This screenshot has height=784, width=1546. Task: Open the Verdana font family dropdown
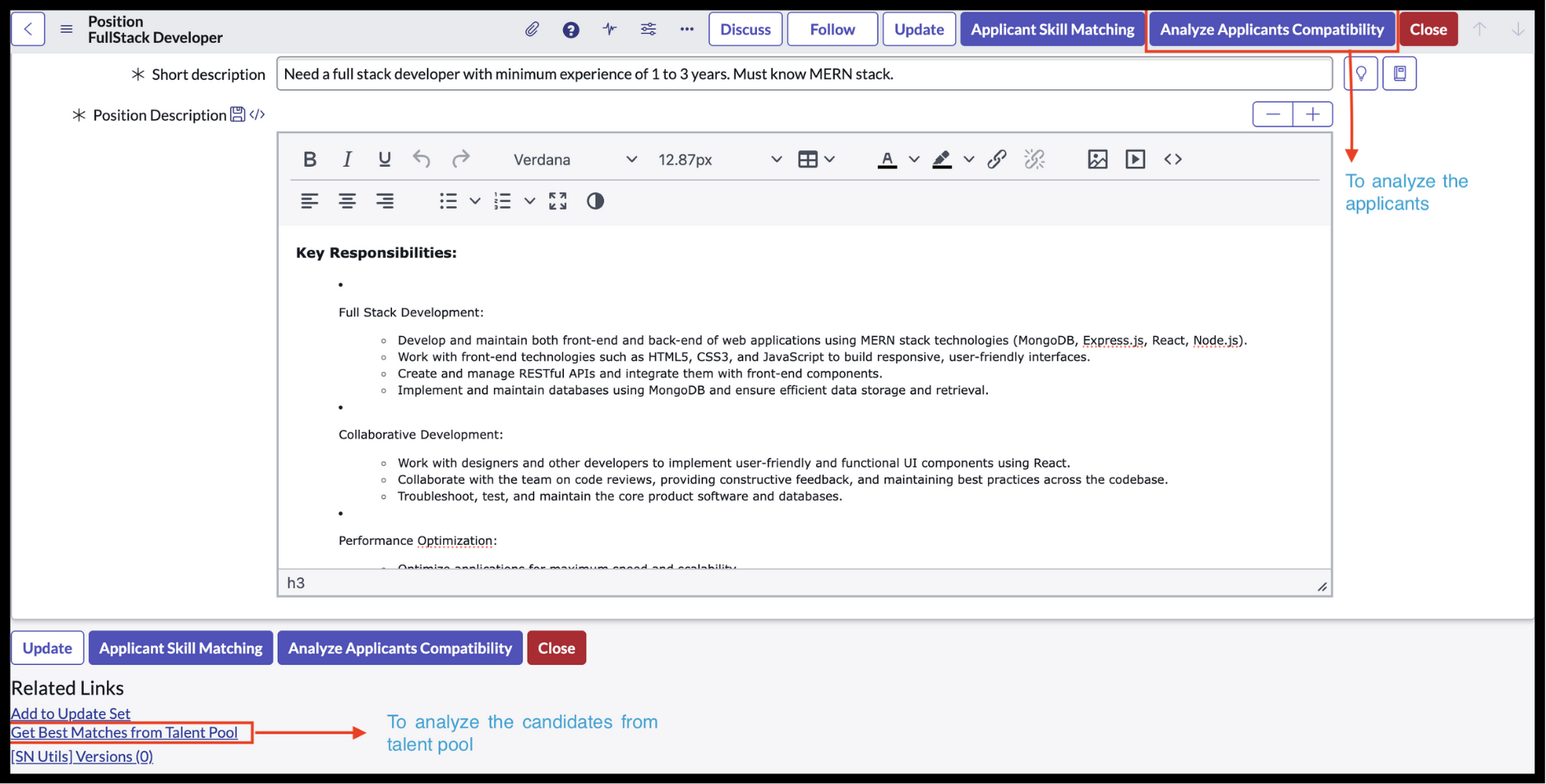pyautogui.click(x=575, y=159)
